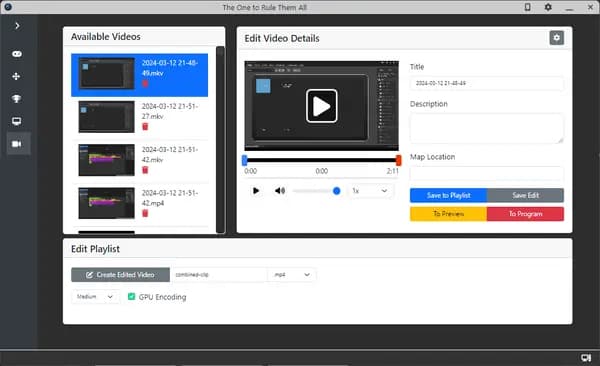Select thumbnail of 2024-03-12 21-51-27.mkv

pos(106,117)
